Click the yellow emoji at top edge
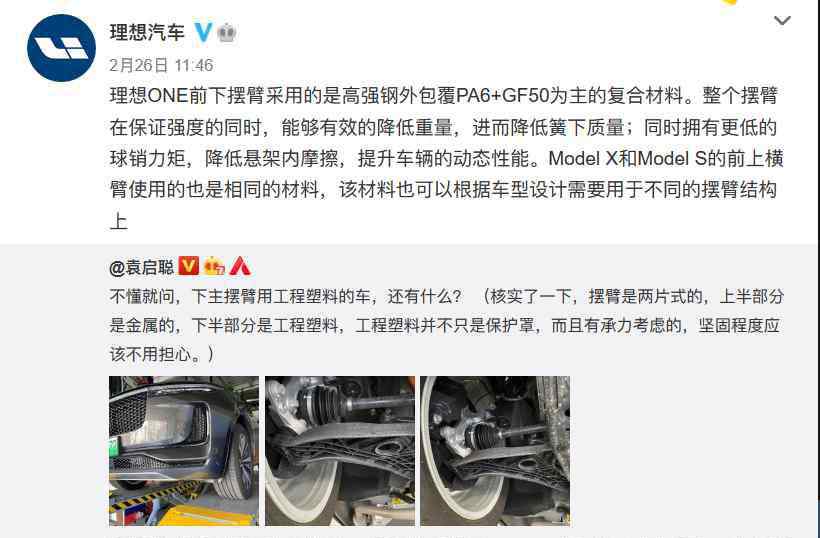Image resolution: width=820 pixels, height=538 pixels. [729, 2]
